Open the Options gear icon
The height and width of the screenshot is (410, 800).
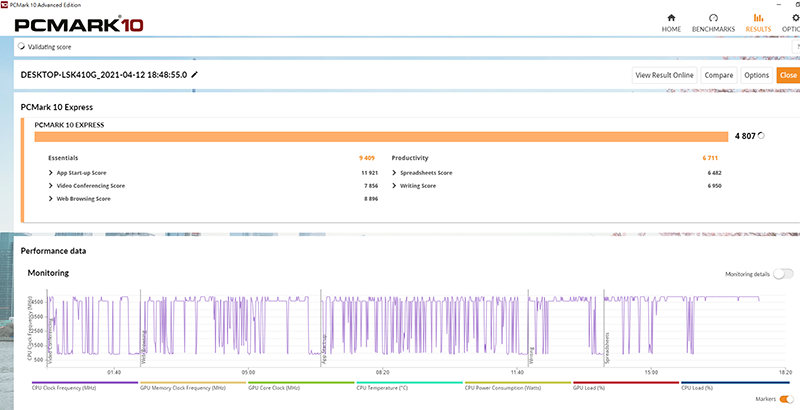pos(795,18)
